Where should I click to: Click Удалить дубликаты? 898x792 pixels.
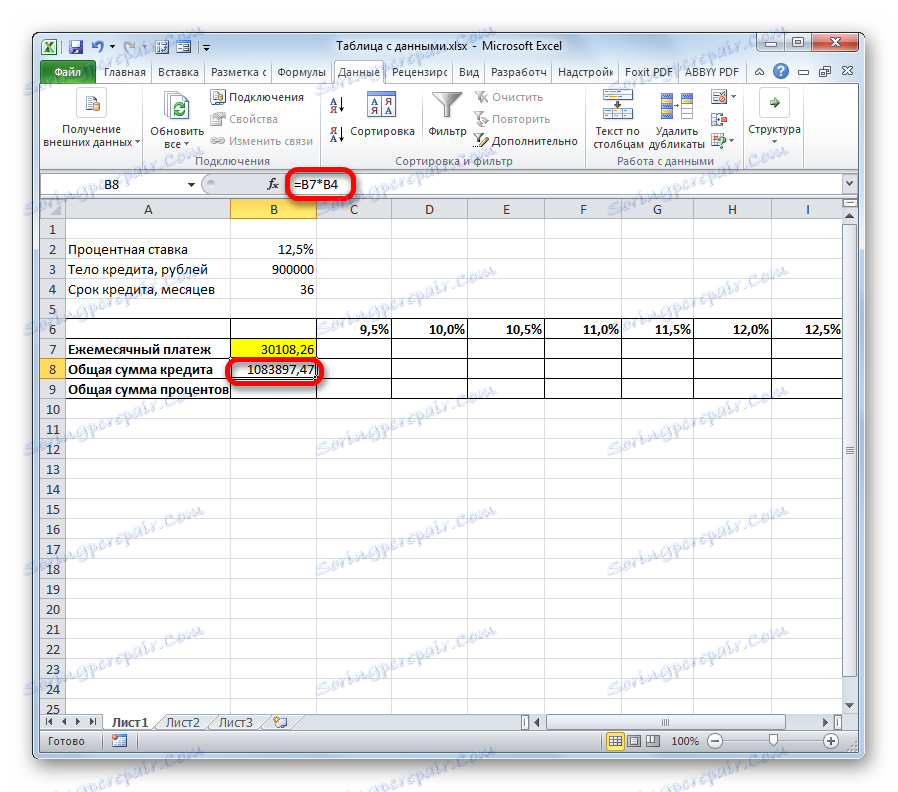point(676,119)
